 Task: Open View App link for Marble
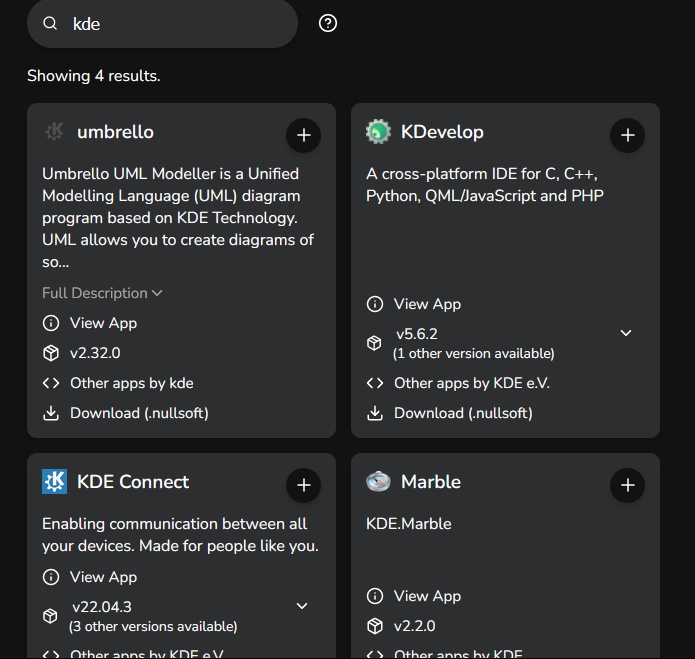(427, 596)
